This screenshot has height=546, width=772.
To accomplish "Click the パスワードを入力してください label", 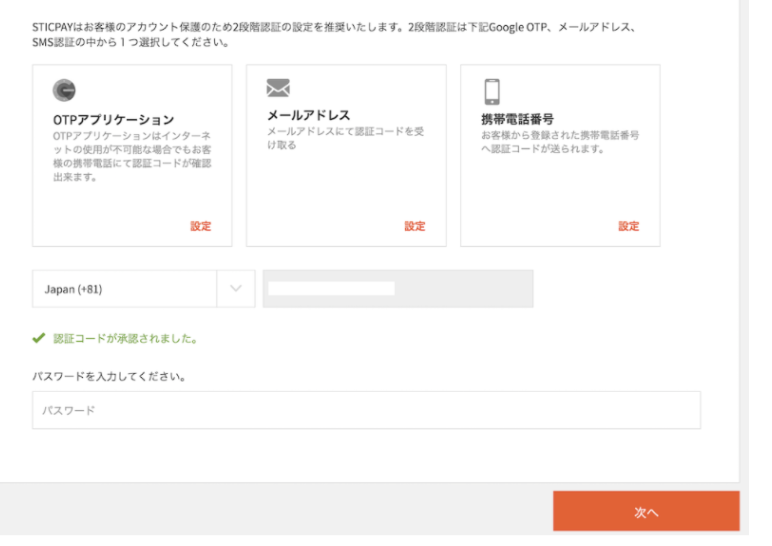I will [x=109, y=377].
